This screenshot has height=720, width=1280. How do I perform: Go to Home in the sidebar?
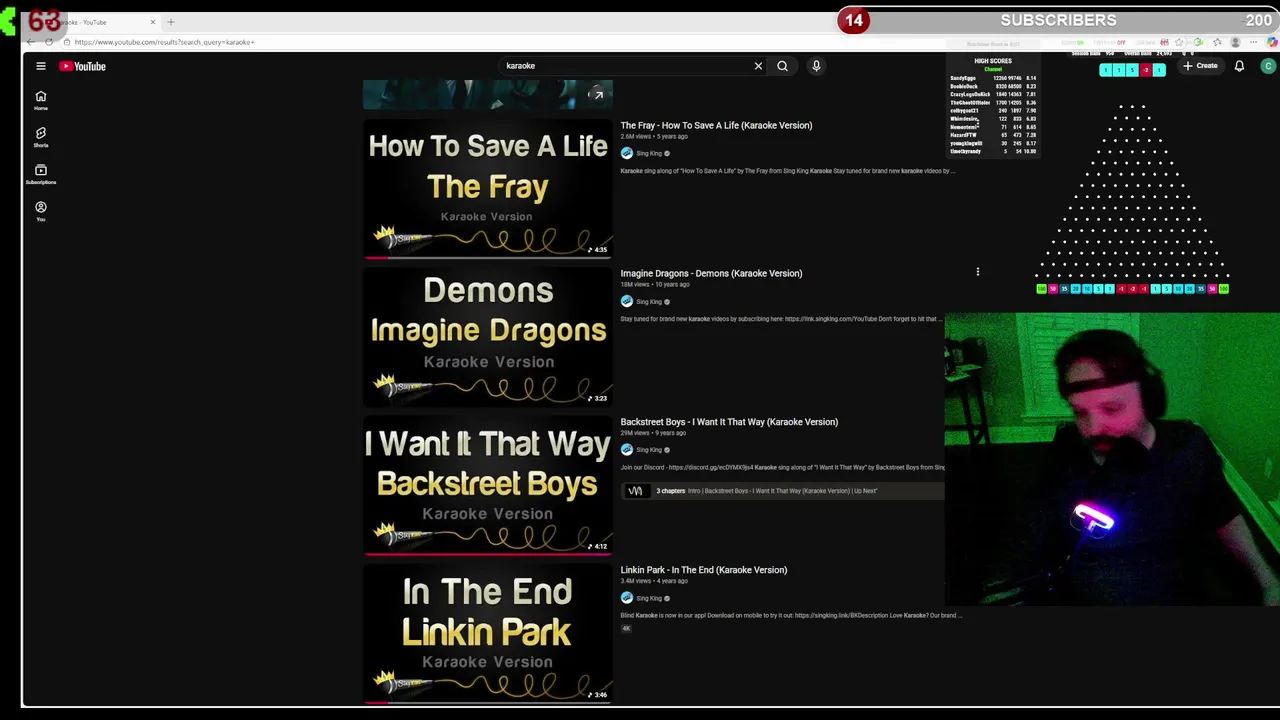click(41, 100)
